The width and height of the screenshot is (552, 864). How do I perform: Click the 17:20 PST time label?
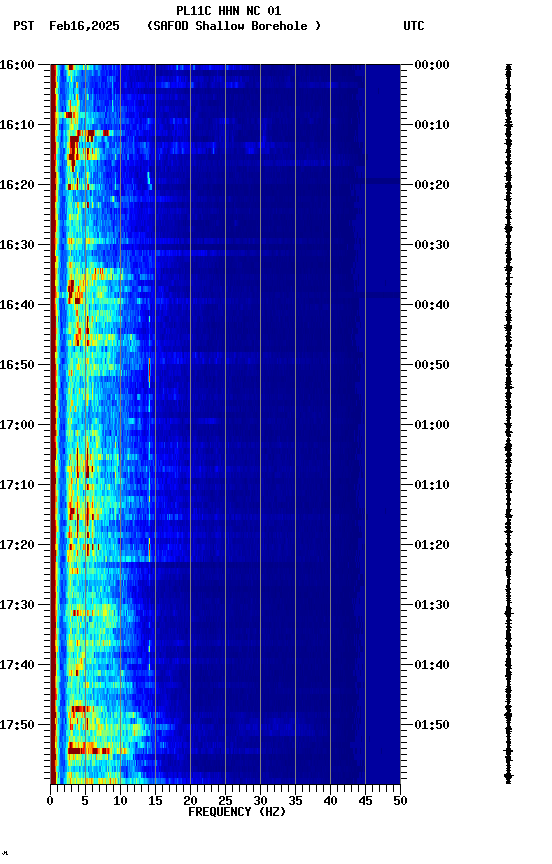coord(17,545)
